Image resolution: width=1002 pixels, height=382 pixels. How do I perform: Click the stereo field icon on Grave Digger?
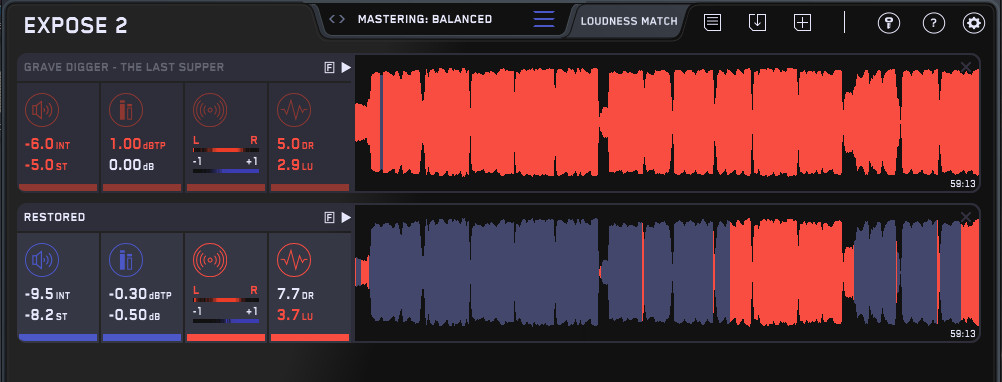coord(210,111)
